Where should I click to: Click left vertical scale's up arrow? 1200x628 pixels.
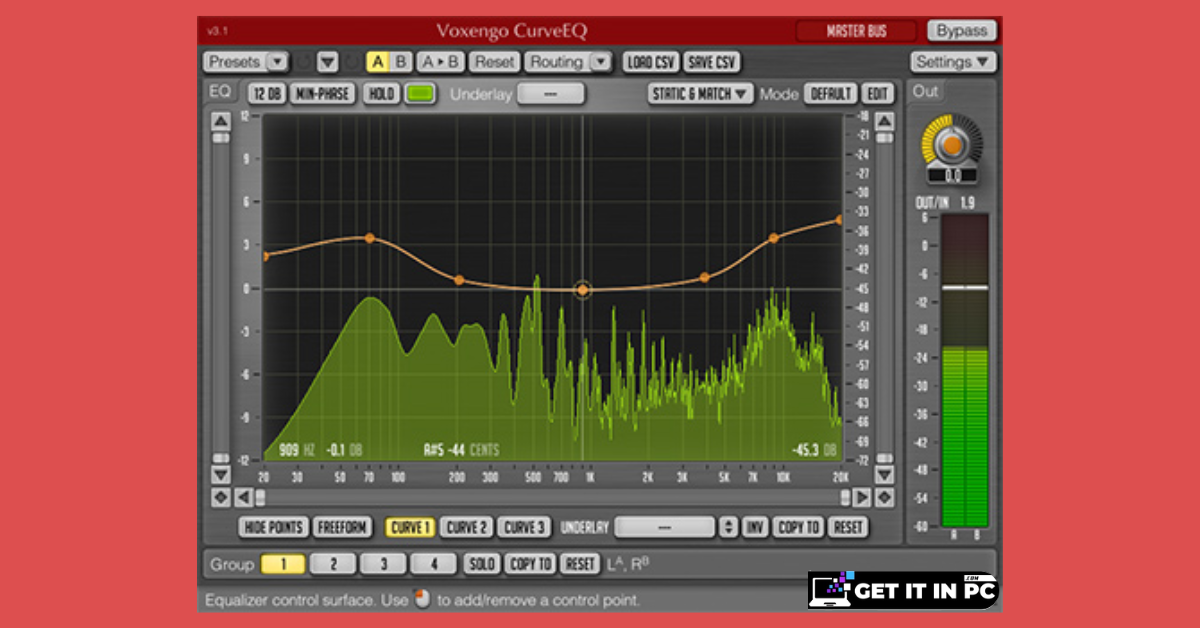221,121
